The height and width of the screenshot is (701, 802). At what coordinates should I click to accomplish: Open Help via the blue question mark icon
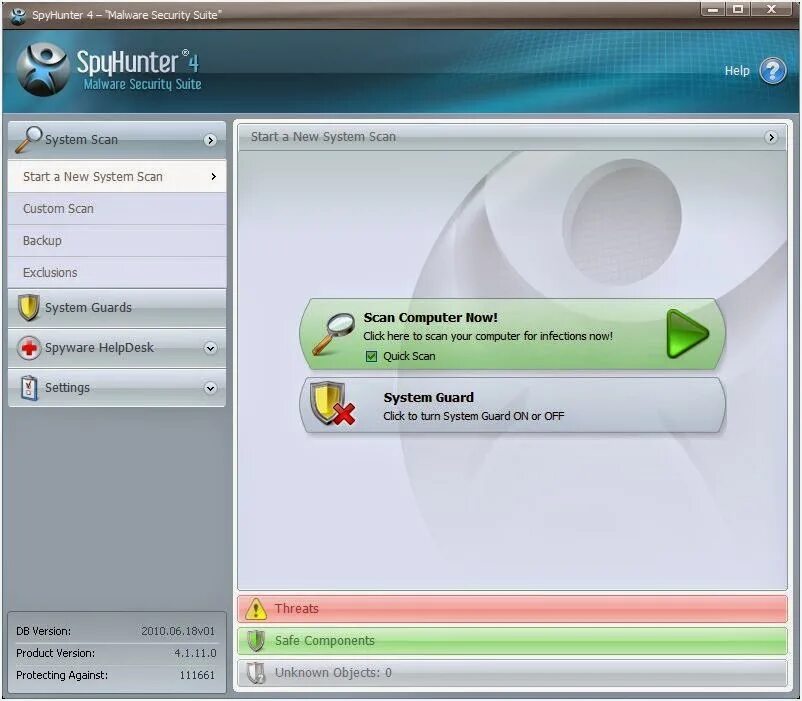click(772, 71)
